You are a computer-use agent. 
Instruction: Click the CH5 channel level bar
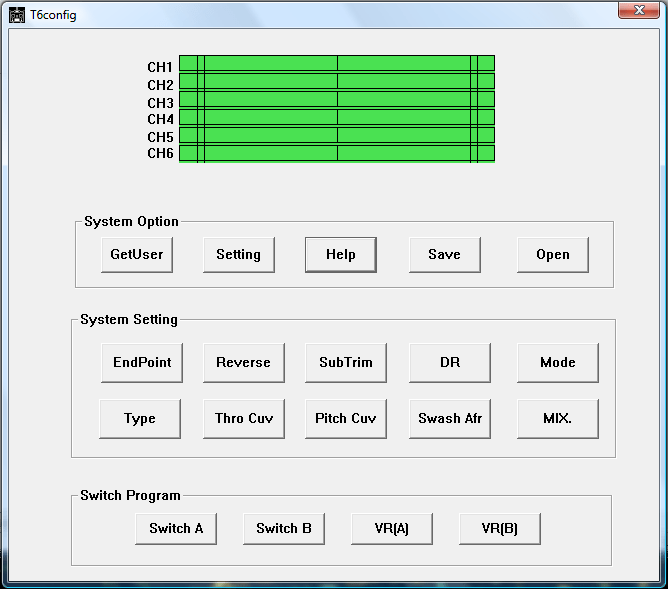337,135
